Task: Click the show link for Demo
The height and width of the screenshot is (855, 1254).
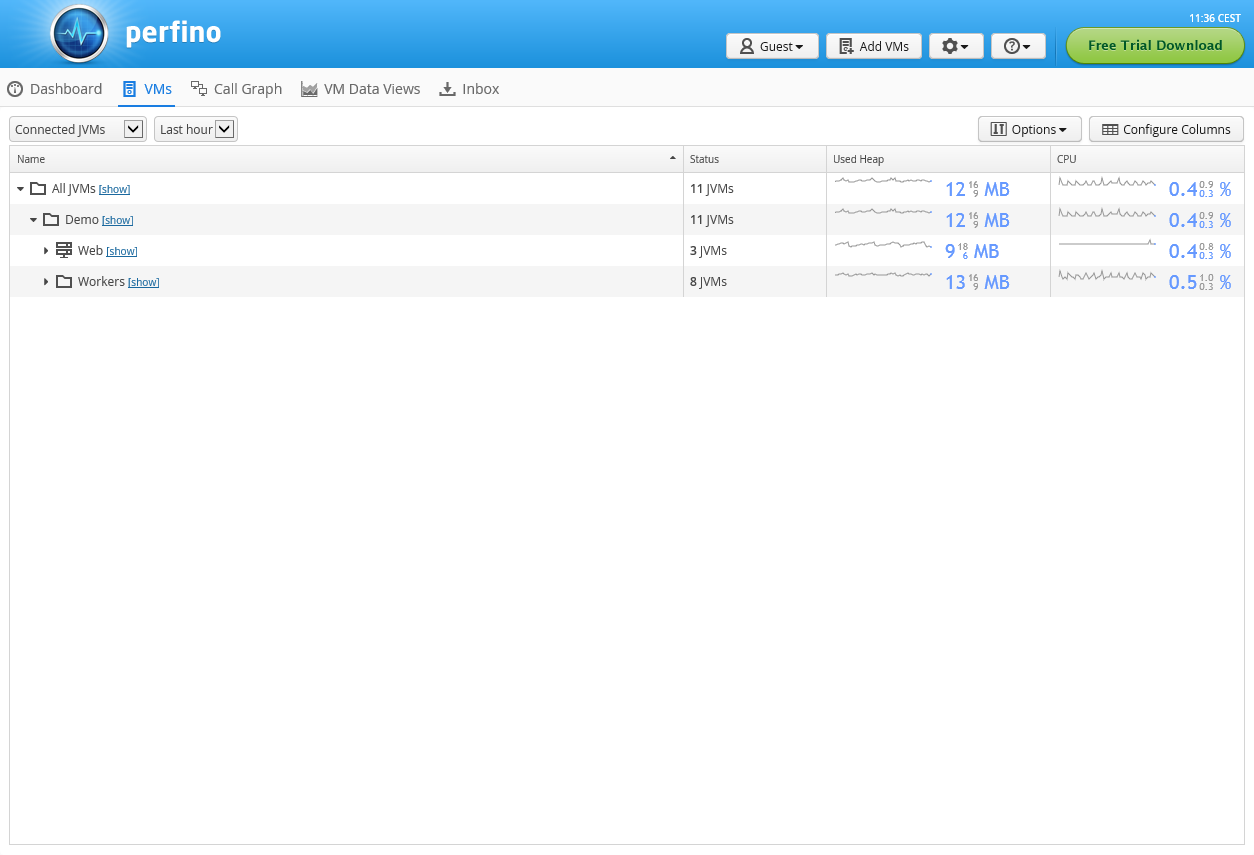Action: [x=118, y=220]
